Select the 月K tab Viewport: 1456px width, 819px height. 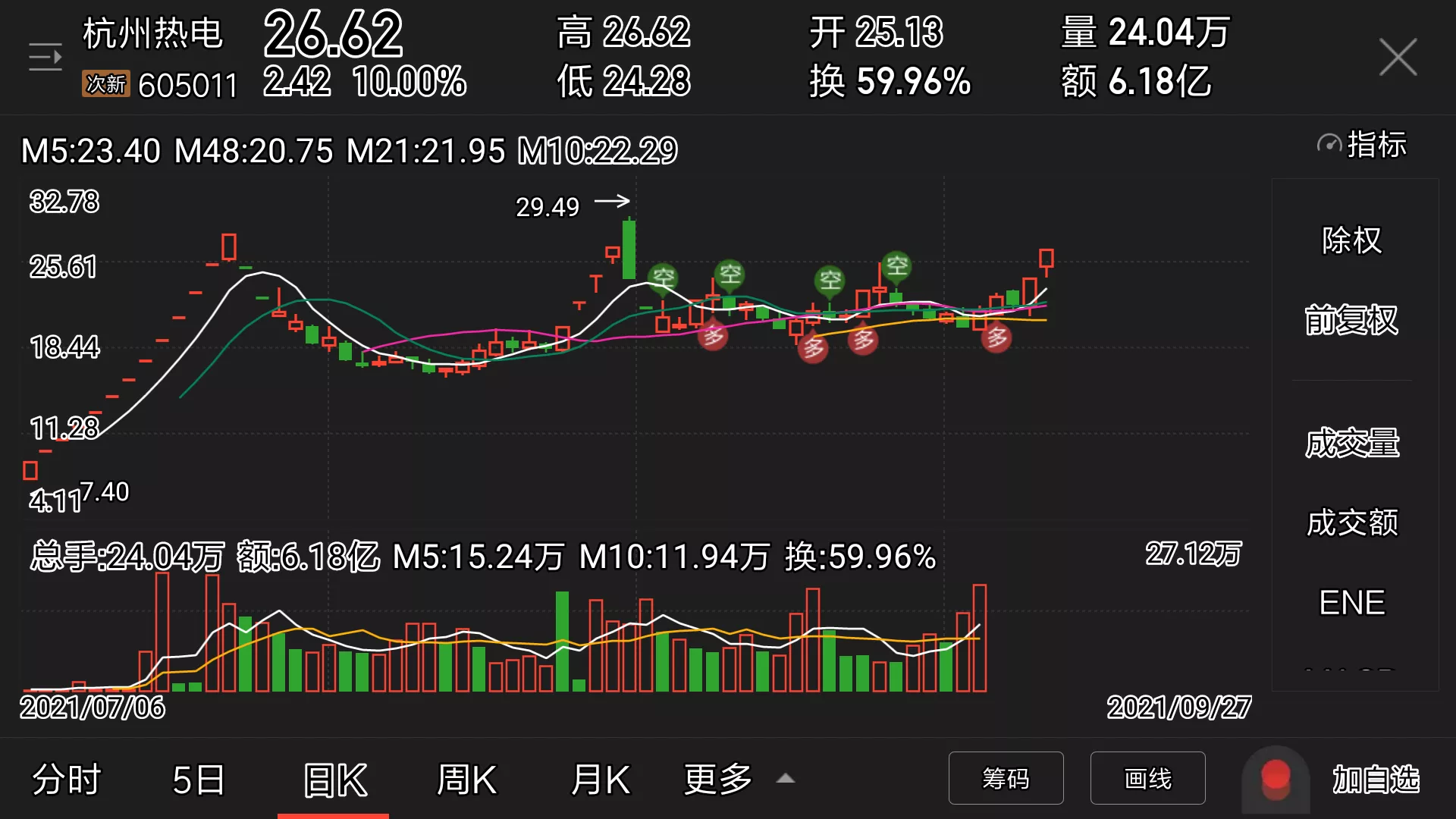coord(600,780)
